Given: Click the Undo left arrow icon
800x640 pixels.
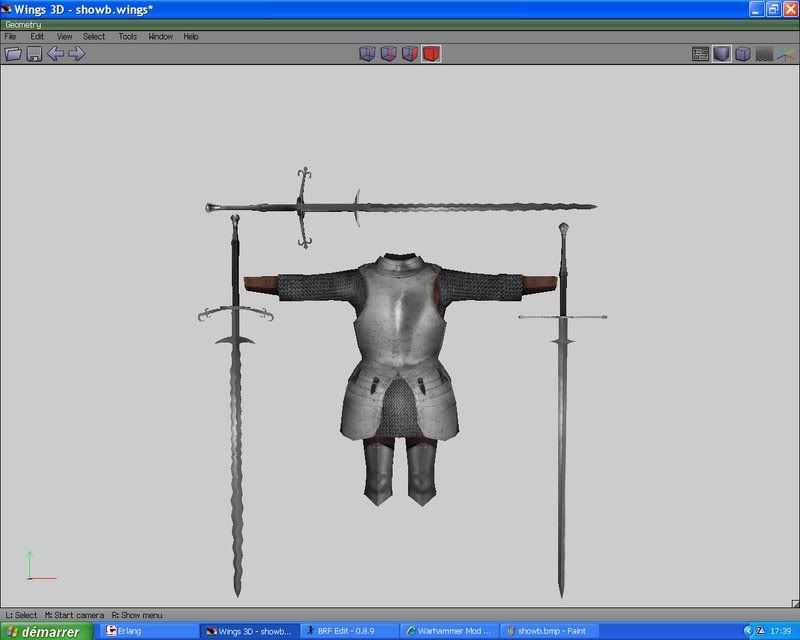Looking at the screenshot, I should pyautogui.click(x=55, y=53).
